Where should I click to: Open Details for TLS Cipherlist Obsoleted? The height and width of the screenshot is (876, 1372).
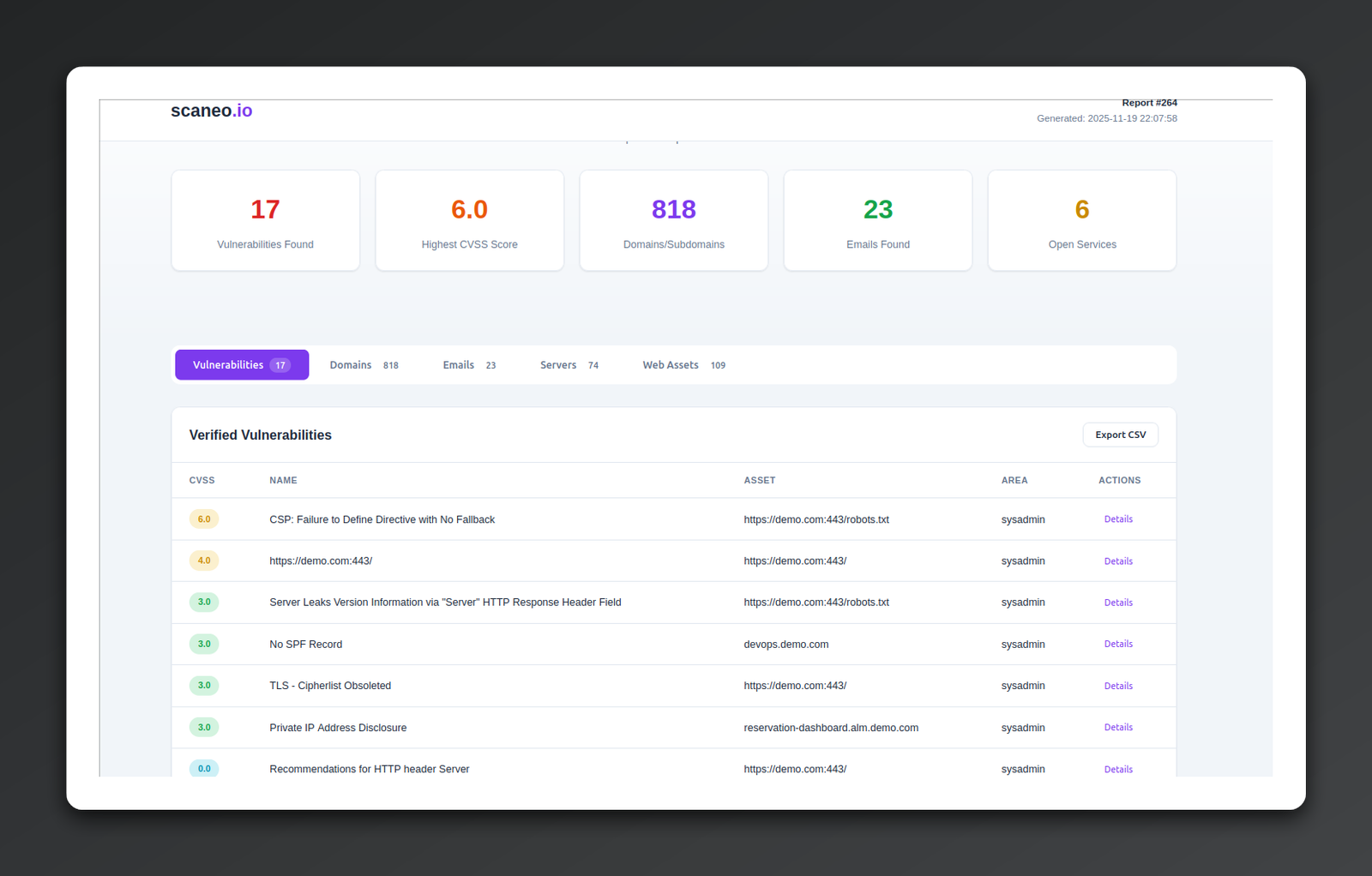[1118, 686]
